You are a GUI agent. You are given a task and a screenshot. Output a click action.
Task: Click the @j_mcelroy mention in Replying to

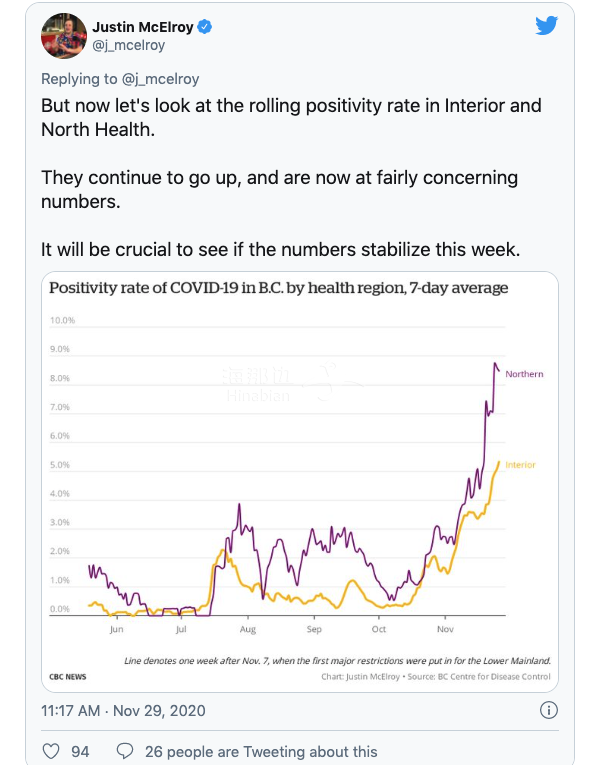coord(160,79)
